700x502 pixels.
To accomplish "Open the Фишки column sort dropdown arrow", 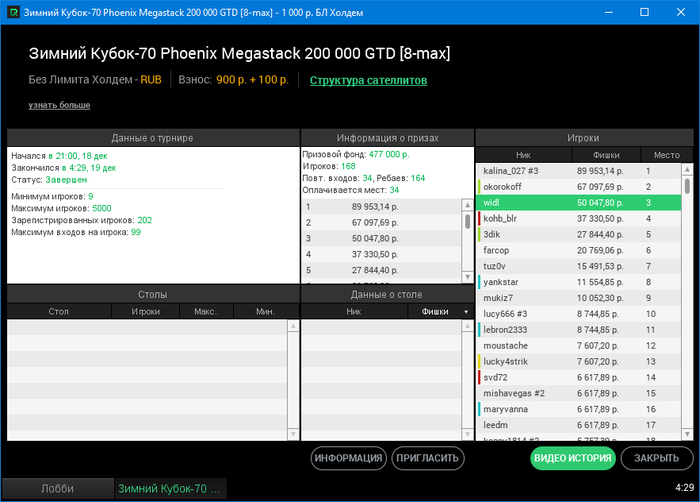I will coord(466,312).
